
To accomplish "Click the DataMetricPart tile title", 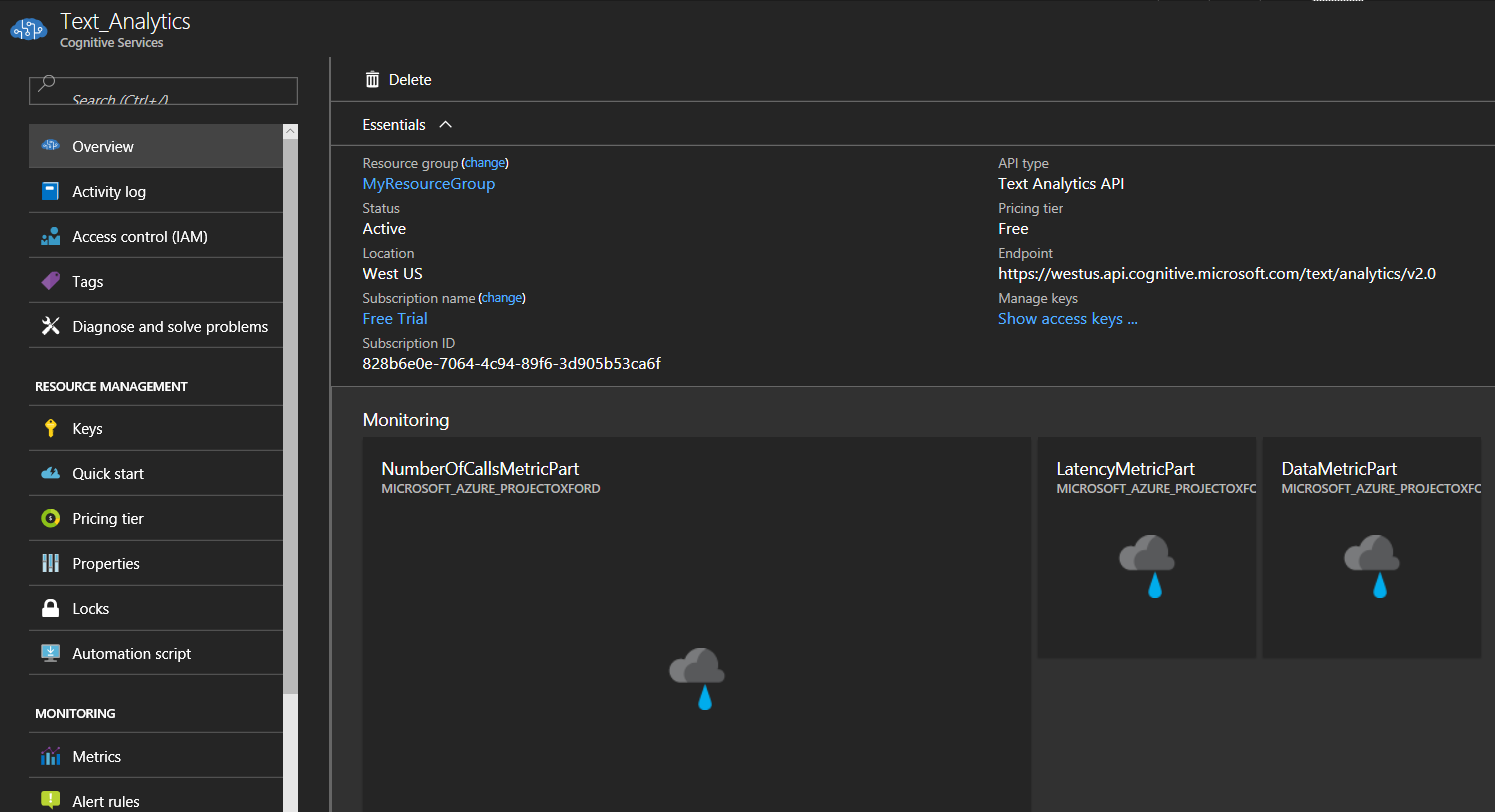I will tap(1339, 469).
